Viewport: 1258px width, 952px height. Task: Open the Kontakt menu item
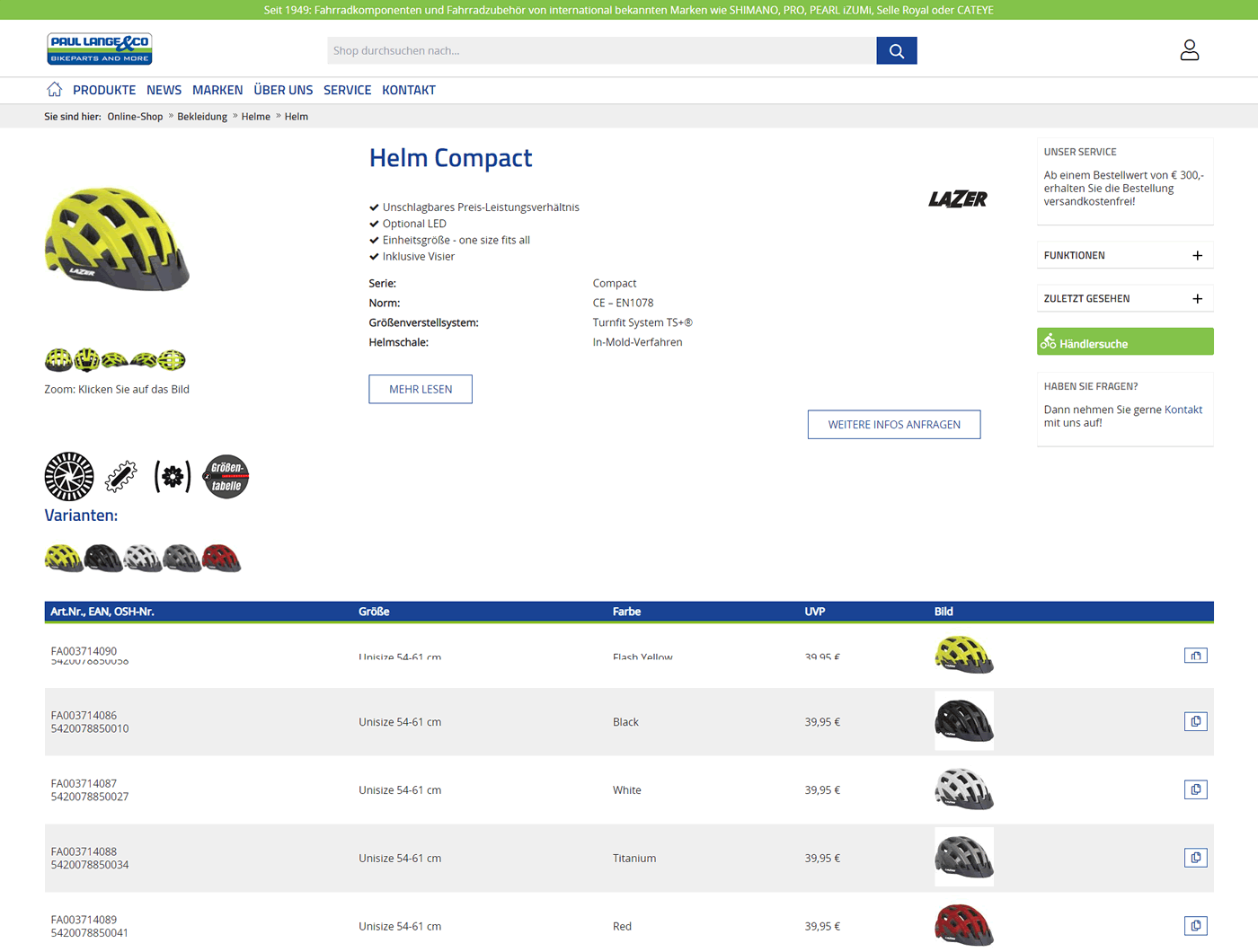(x=409, y=90)
